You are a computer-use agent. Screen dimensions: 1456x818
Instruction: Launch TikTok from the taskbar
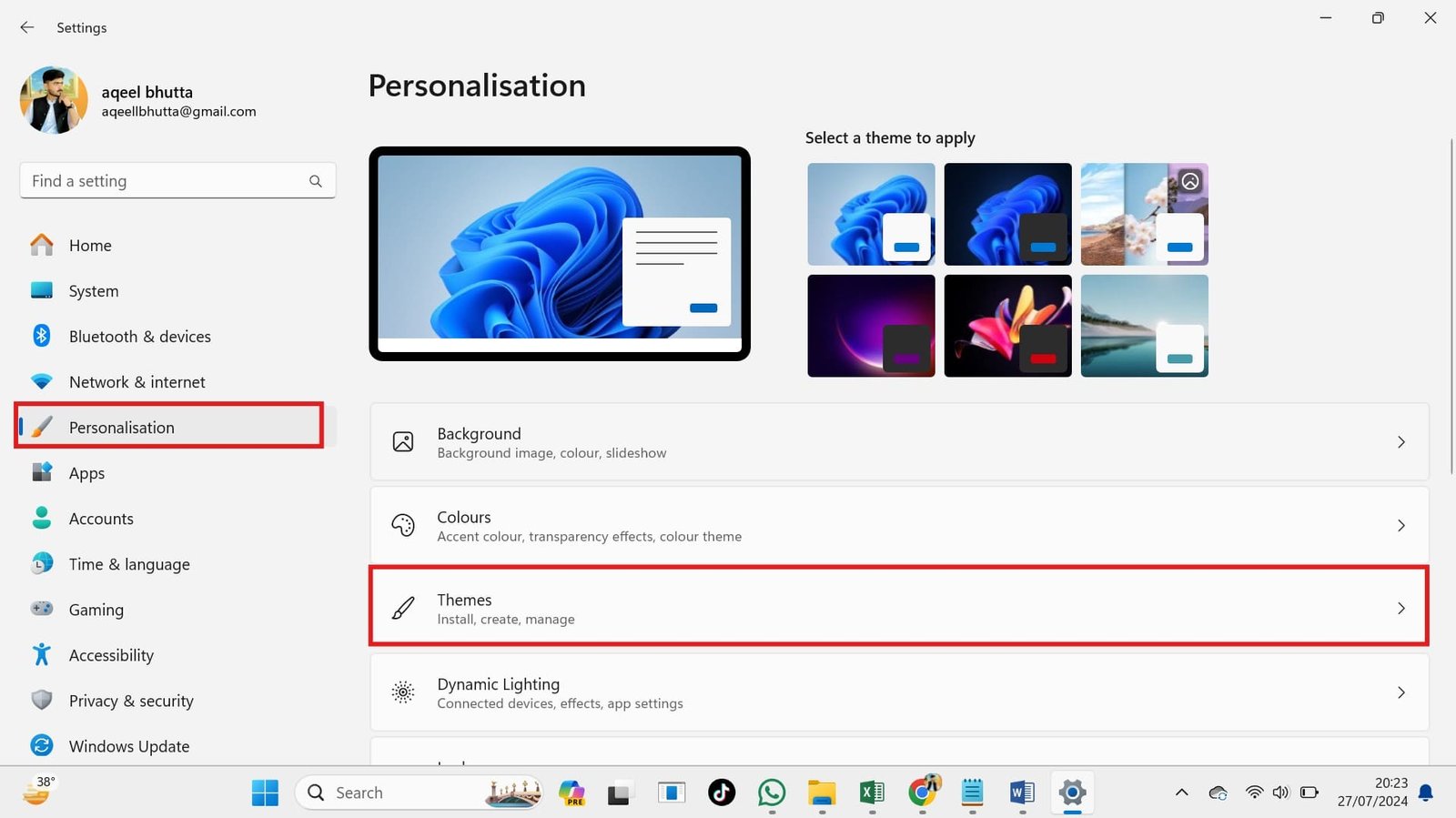pyautogui.click(x=722, y=793)
